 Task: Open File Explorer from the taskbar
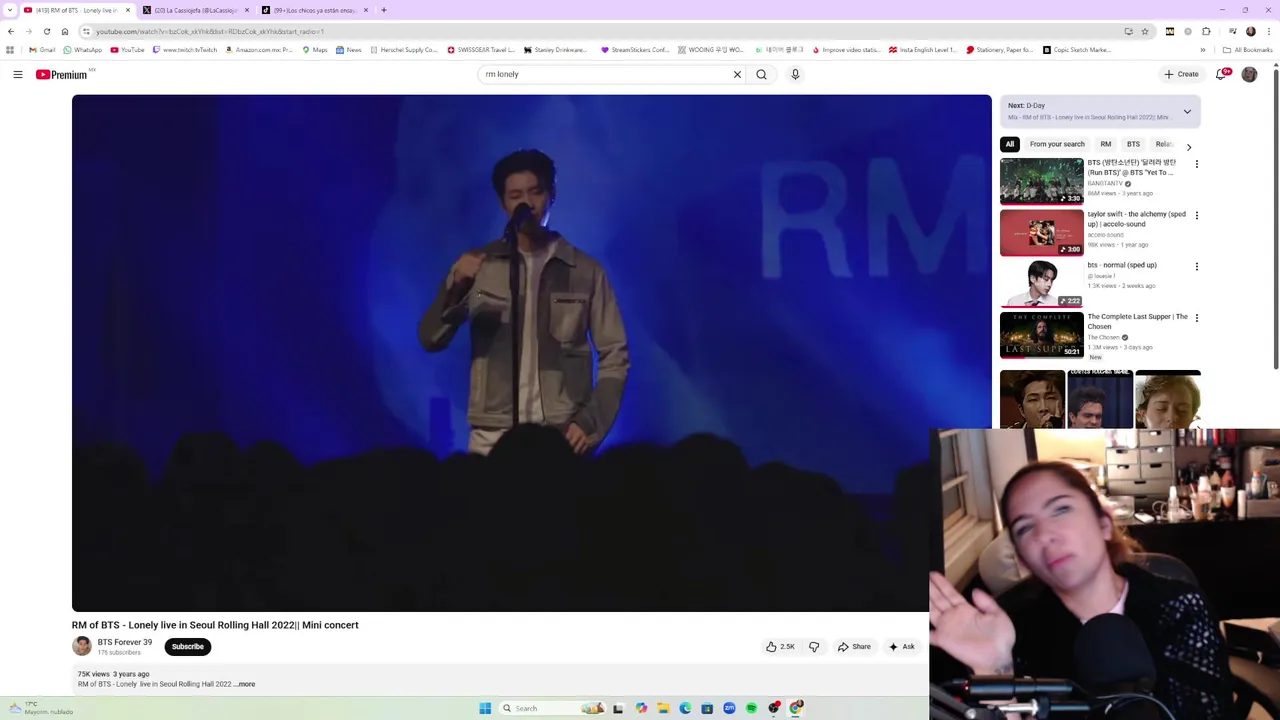click(x=663, y=708)
